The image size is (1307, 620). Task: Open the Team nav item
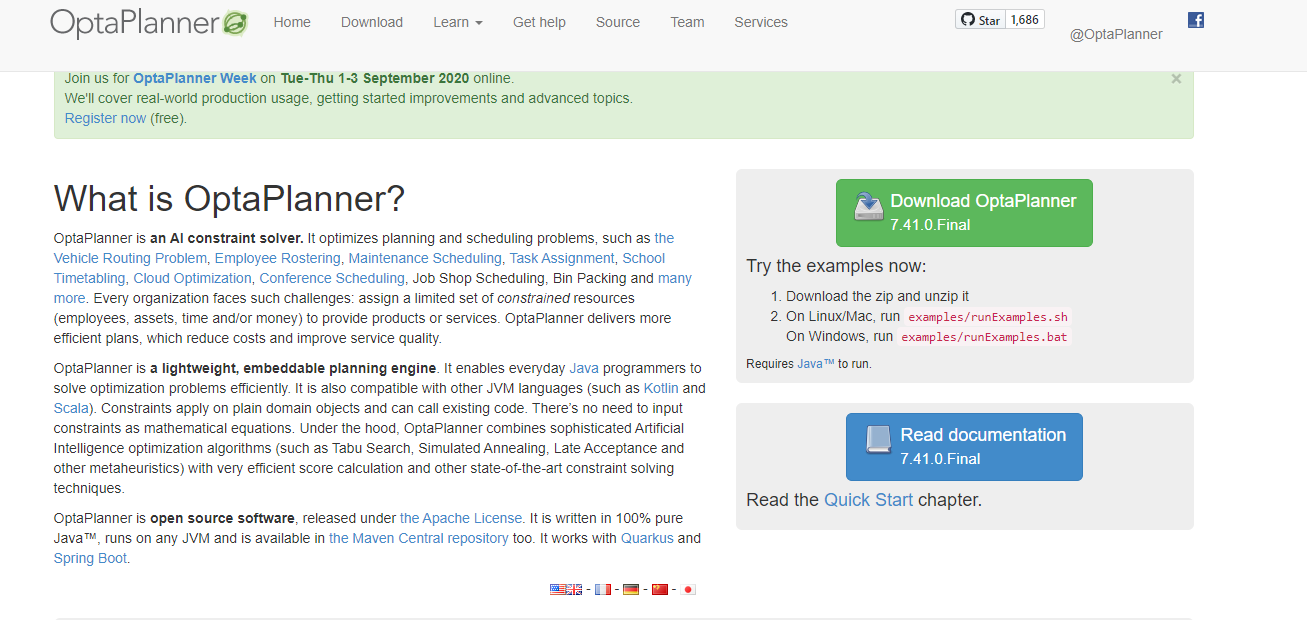click(687, 22)
